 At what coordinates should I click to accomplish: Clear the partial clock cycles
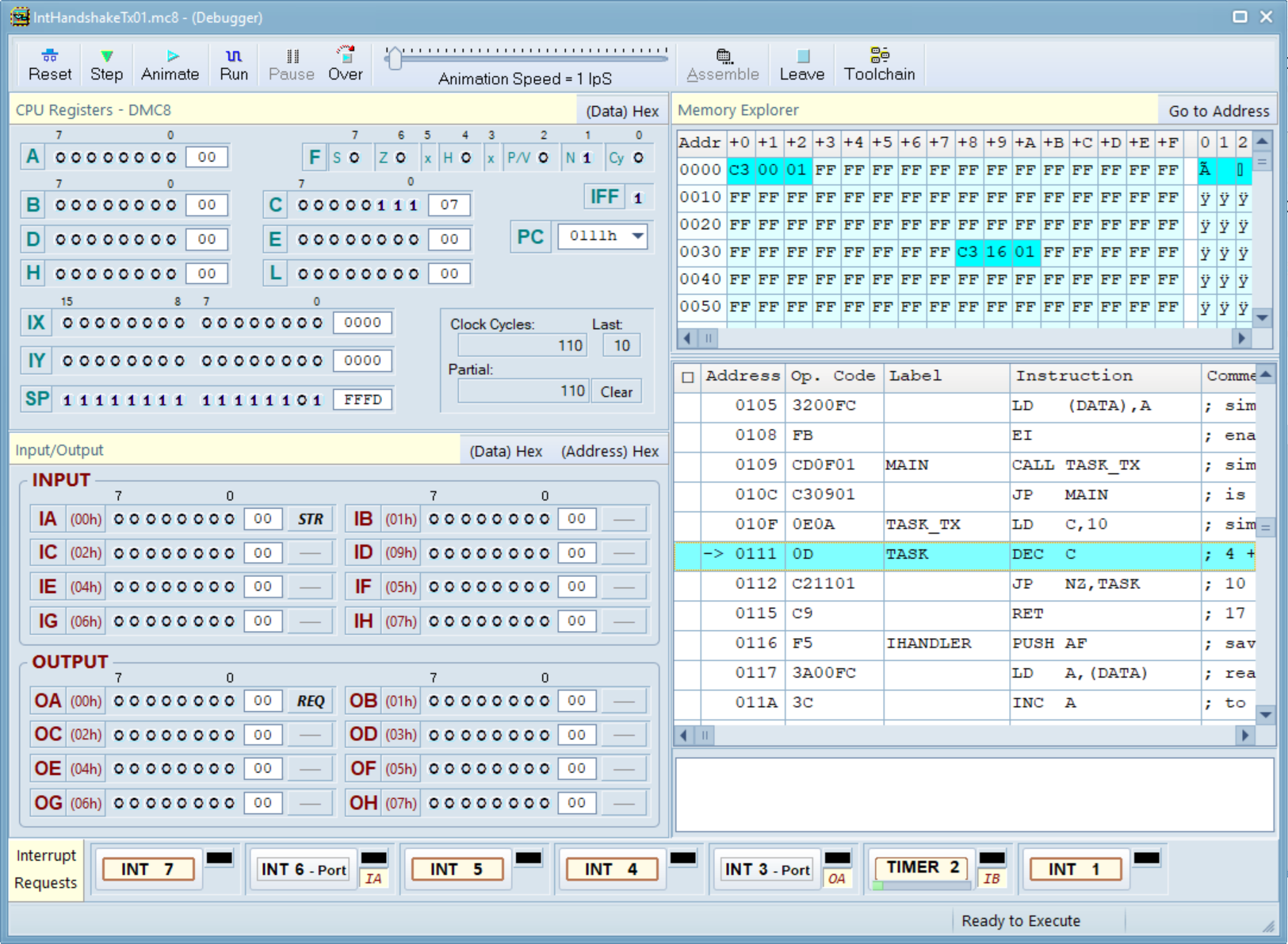click(x=616, y=392)
